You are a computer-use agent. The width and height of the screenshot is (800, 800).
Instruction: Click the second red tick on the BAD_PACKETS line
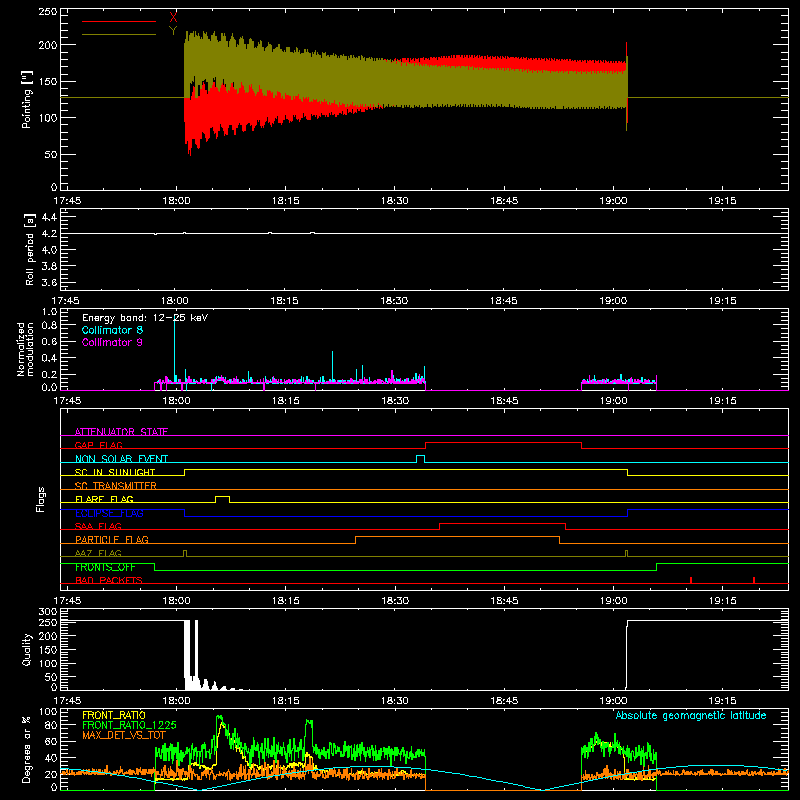point(754,580)
